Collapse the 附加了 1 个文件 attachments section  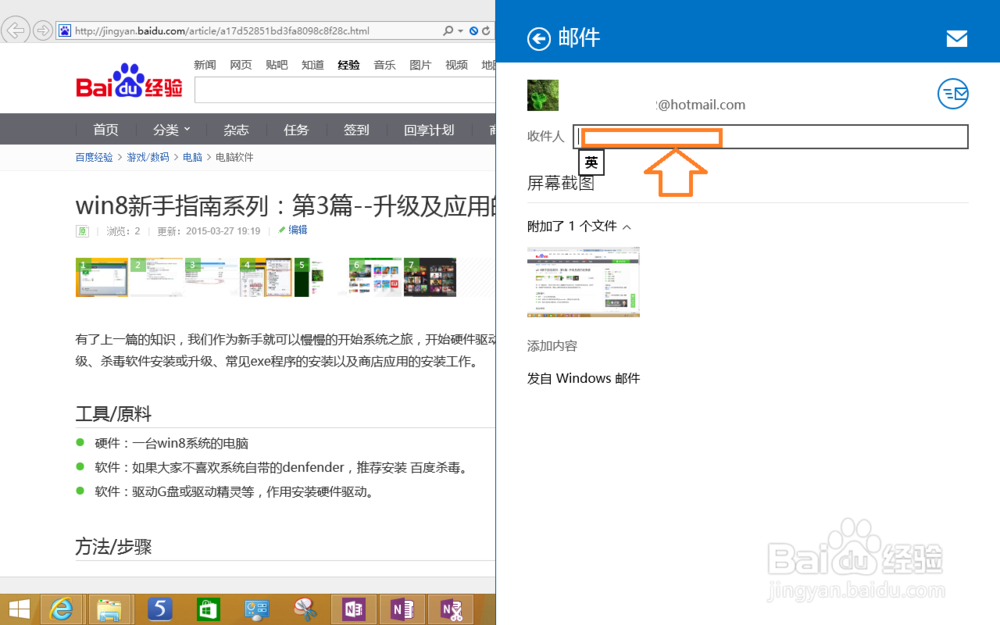click(579, 226)
